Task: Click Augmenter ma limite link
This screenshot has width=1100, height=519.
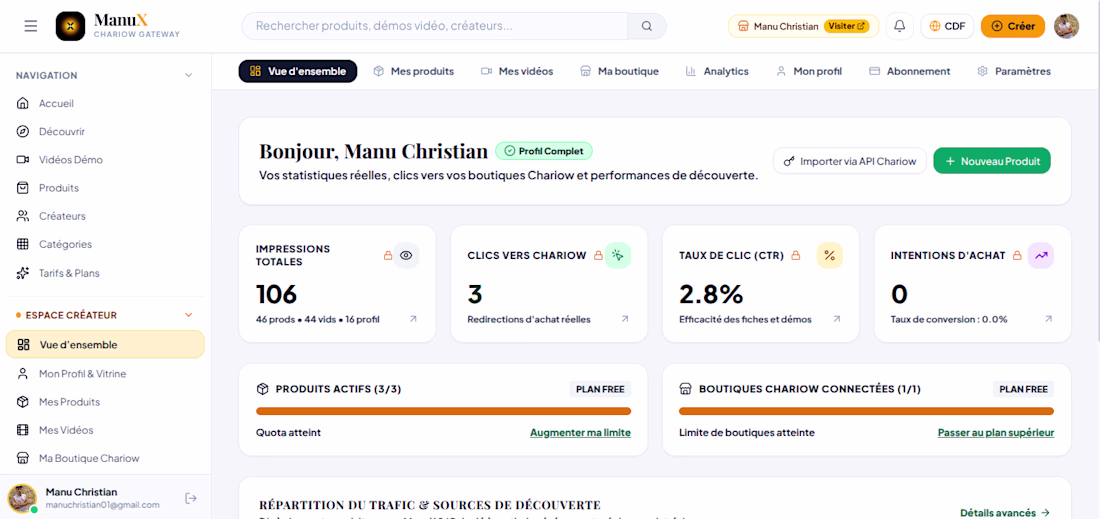Action: point(580,433)
